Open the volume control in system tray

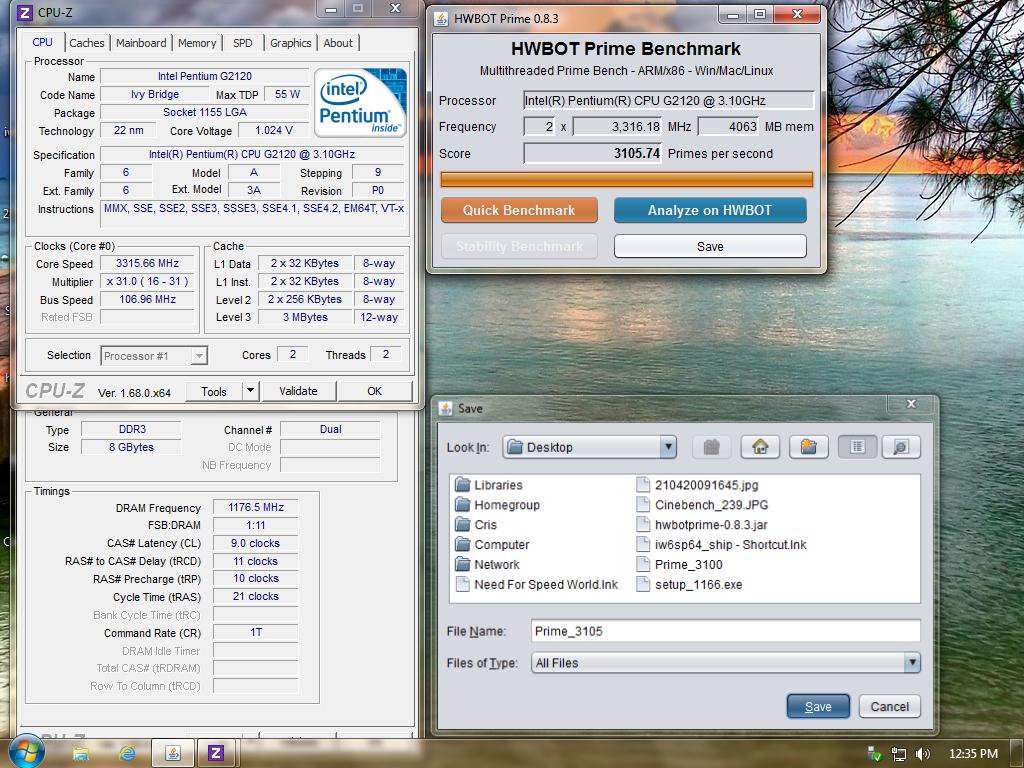(923, 754)
